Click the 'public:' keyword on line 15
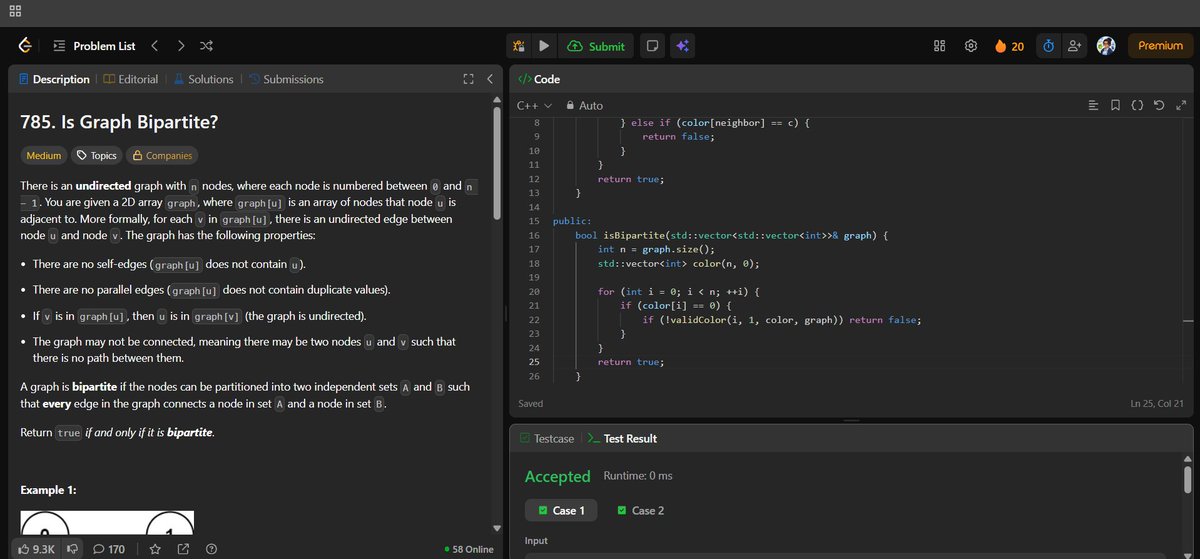Screen dimensions: 1200x559 tap(571, 220)
